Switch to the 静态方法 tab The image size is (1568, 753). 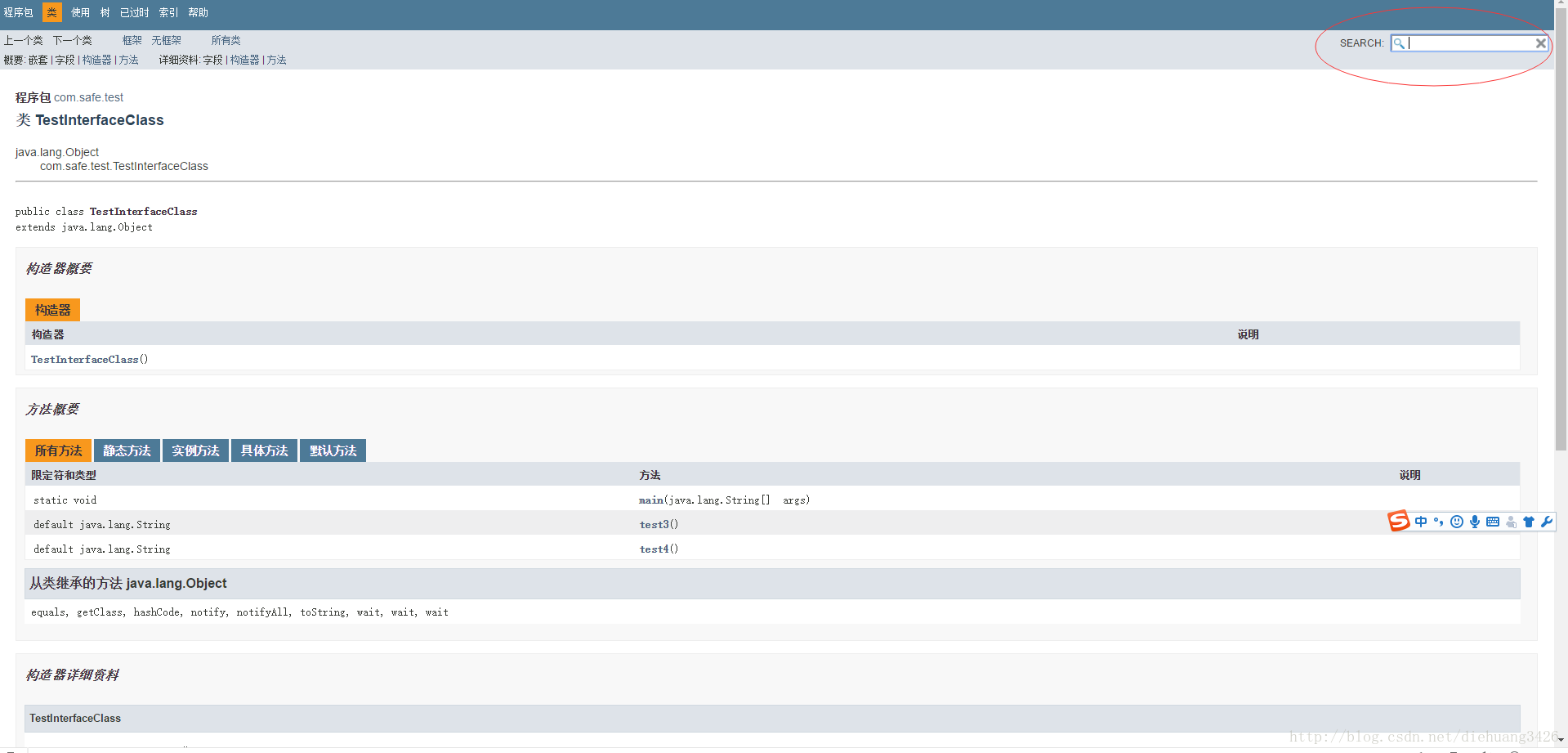127,450
